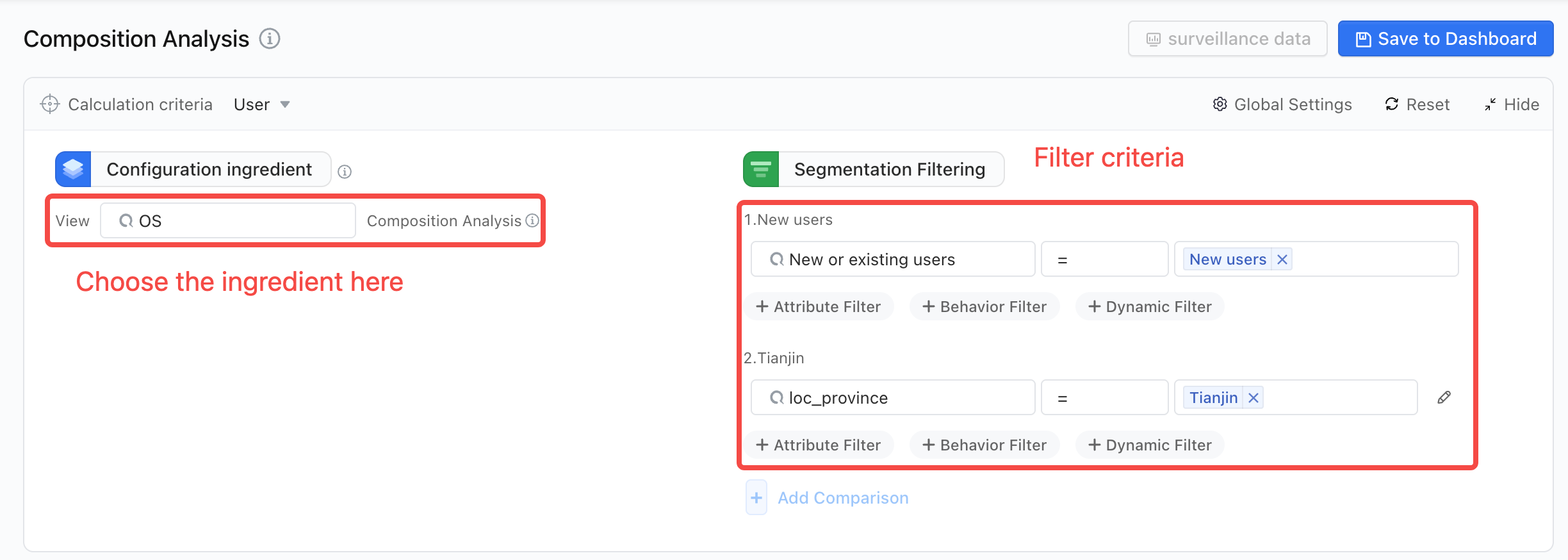The width and height of the screenshot is (1568, 560).
Task: Click the blue Configuration ingredient layers icon
Action: [x=73, y=169]
